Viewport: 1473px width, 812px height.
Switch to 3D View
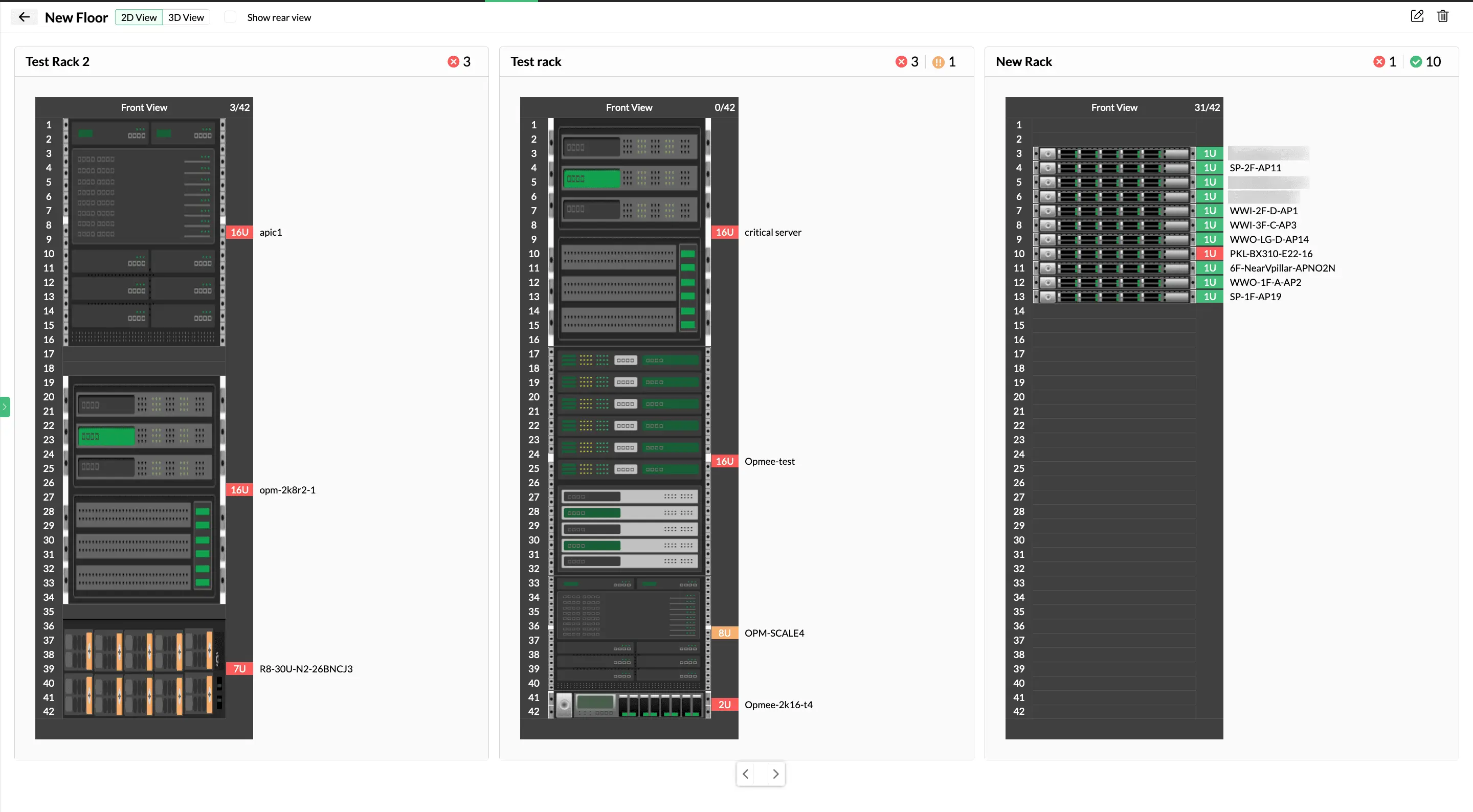click(x=185, y=17)
